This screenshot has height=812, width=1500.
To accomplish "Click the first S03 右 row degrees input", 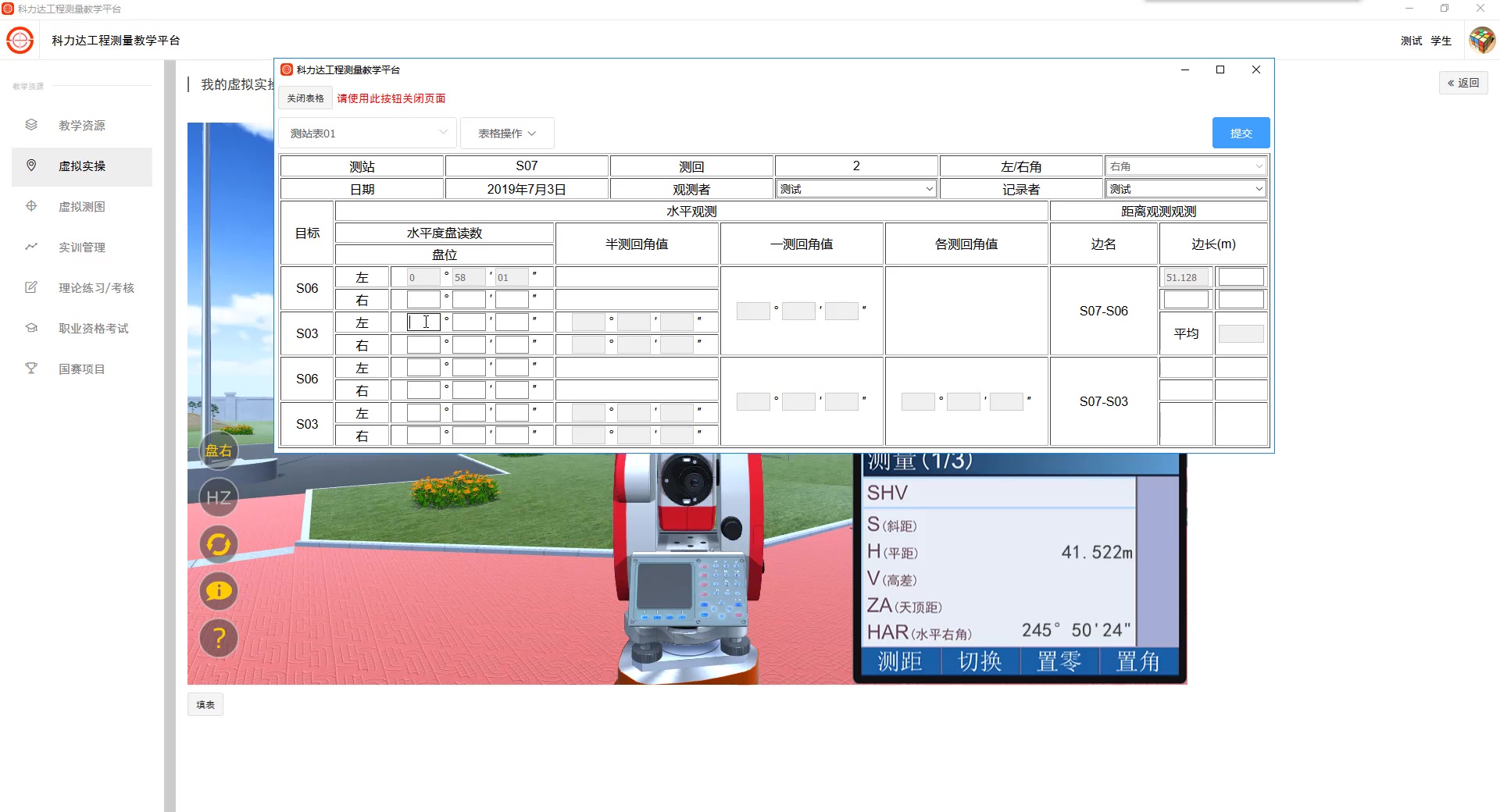I will click(x=423, y=345).
